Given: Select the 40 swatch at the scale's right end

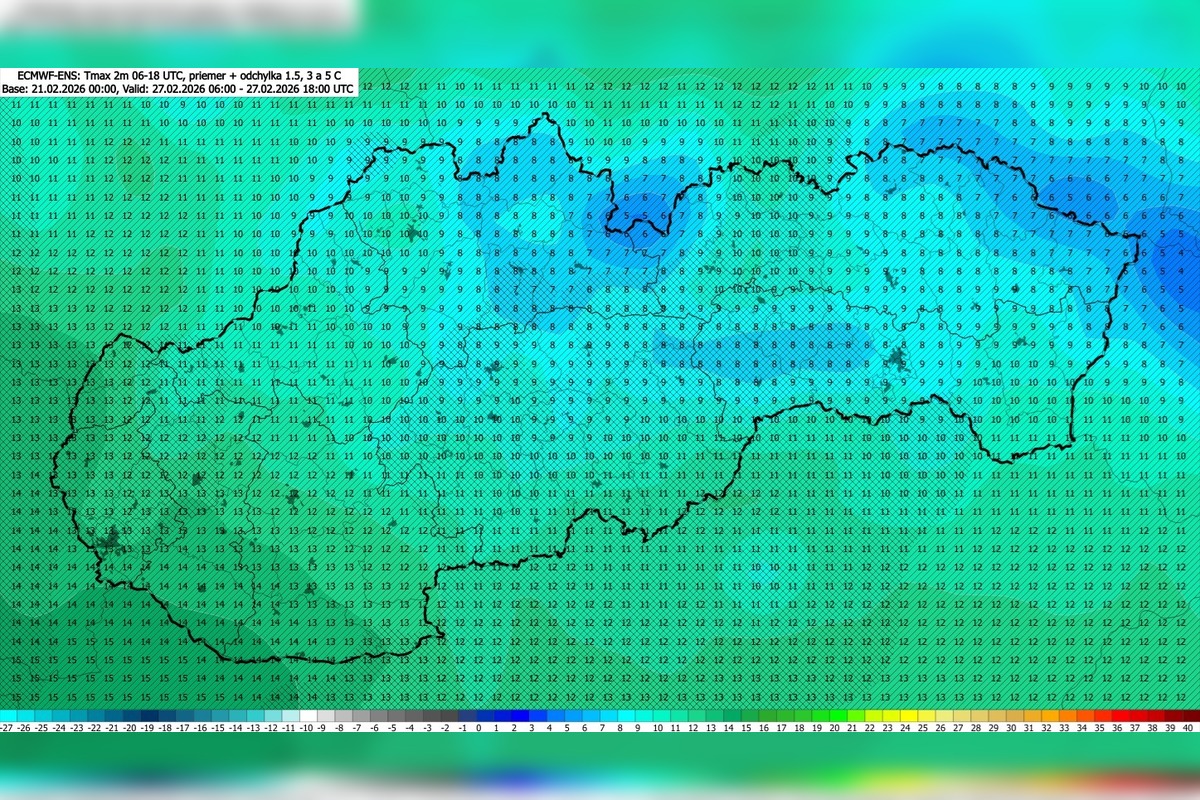Looking at the screenshot, I should click(1186, 715).
